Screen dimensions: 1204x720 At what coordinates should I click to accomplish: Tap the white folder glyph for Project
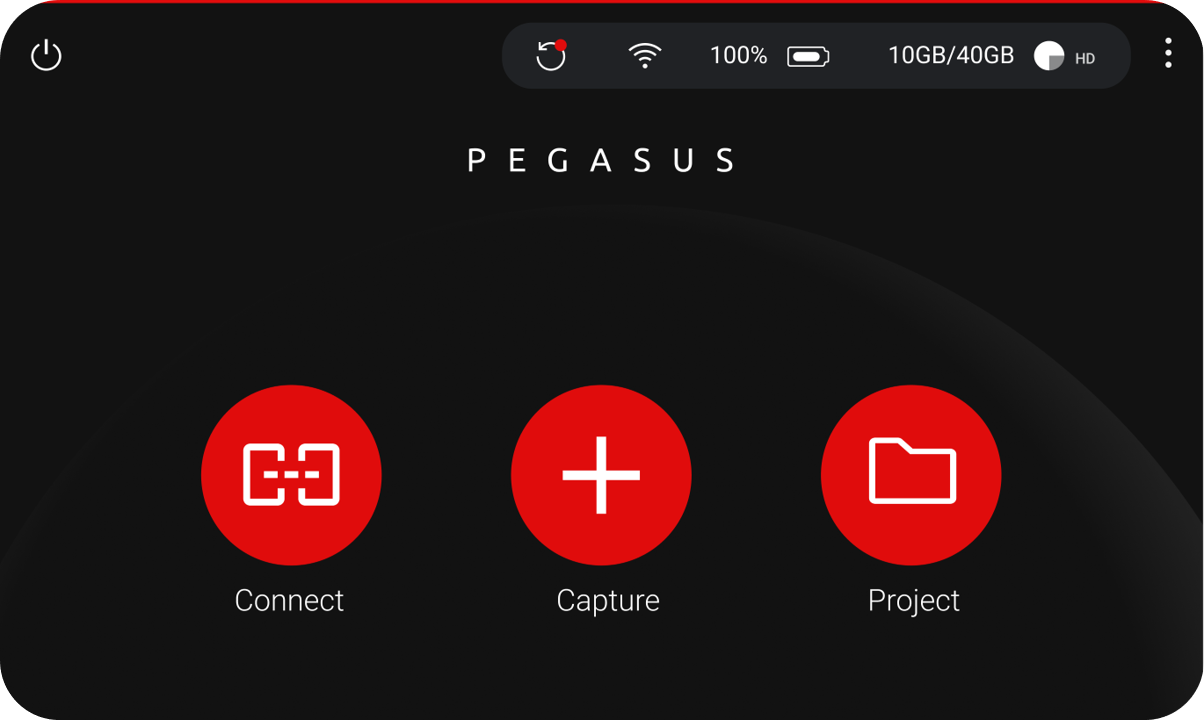[x=913, y=470]
